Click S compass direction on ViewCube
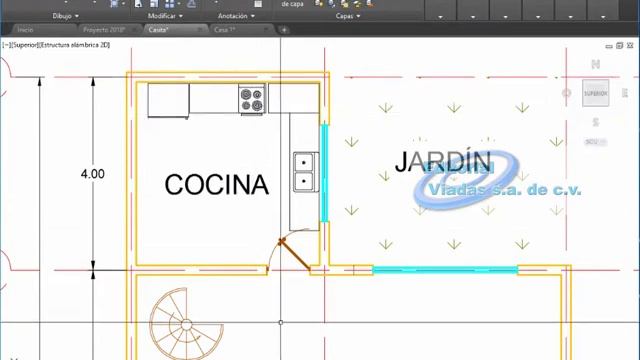640x360 pixels. point(596,122)
